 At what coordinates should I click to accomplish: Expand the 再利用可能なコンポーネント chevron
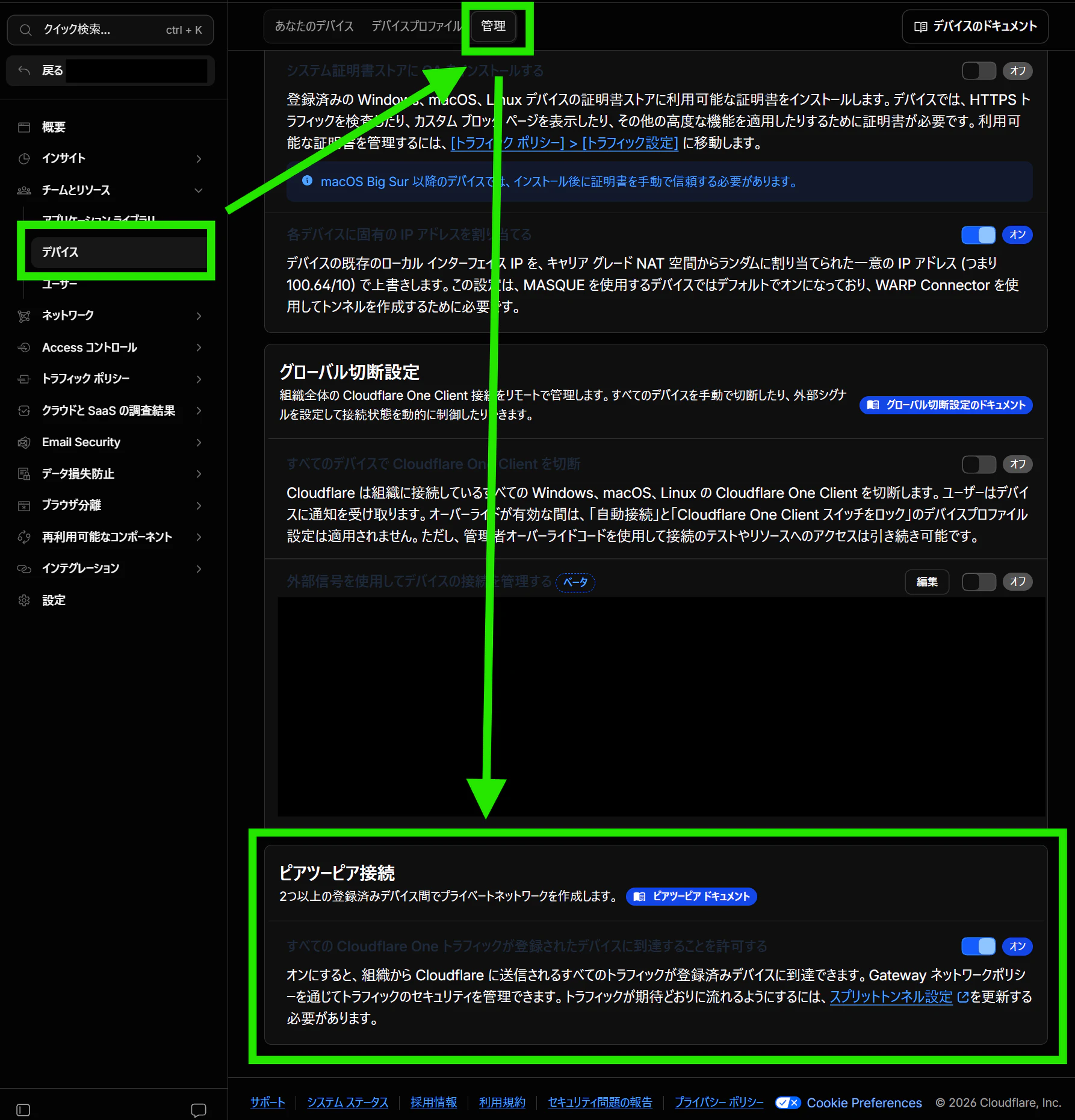point(199,537)
